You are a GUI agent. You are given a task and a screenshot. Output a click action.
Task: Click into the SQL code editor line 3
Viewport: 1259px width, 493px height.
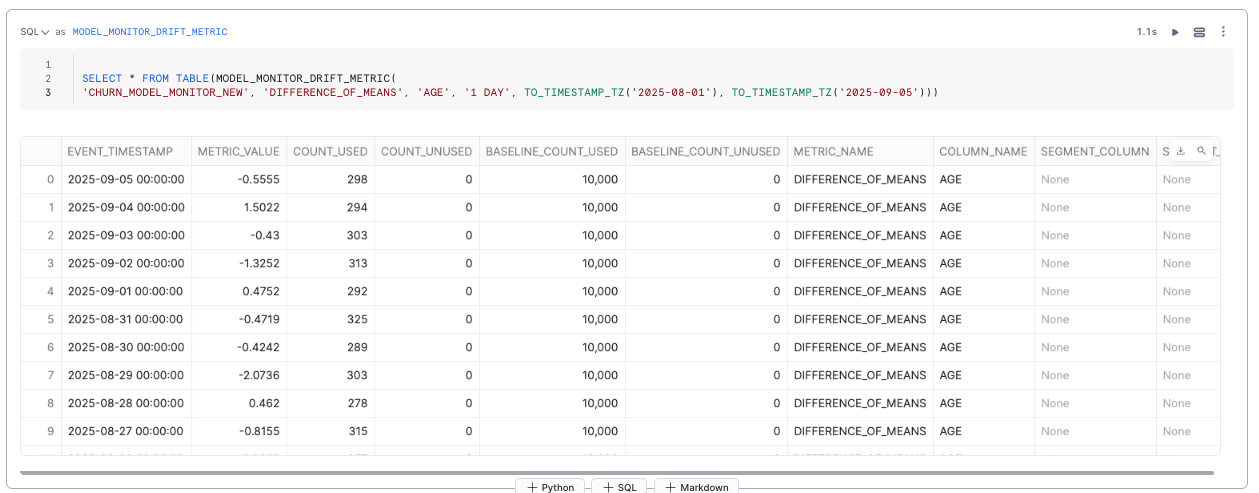coord(510,92)
